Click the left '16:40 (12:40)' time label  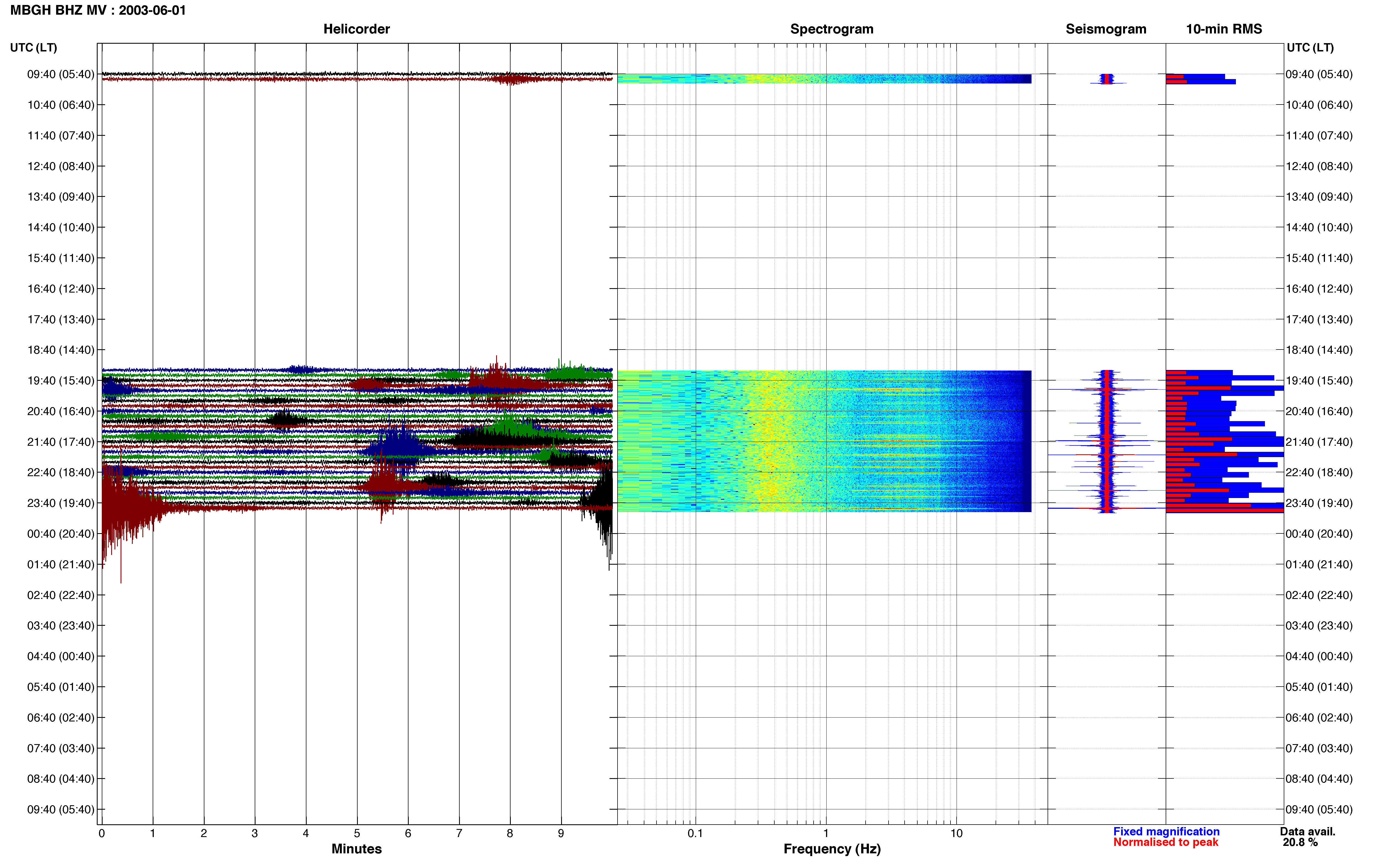click(x=61, y=288)
